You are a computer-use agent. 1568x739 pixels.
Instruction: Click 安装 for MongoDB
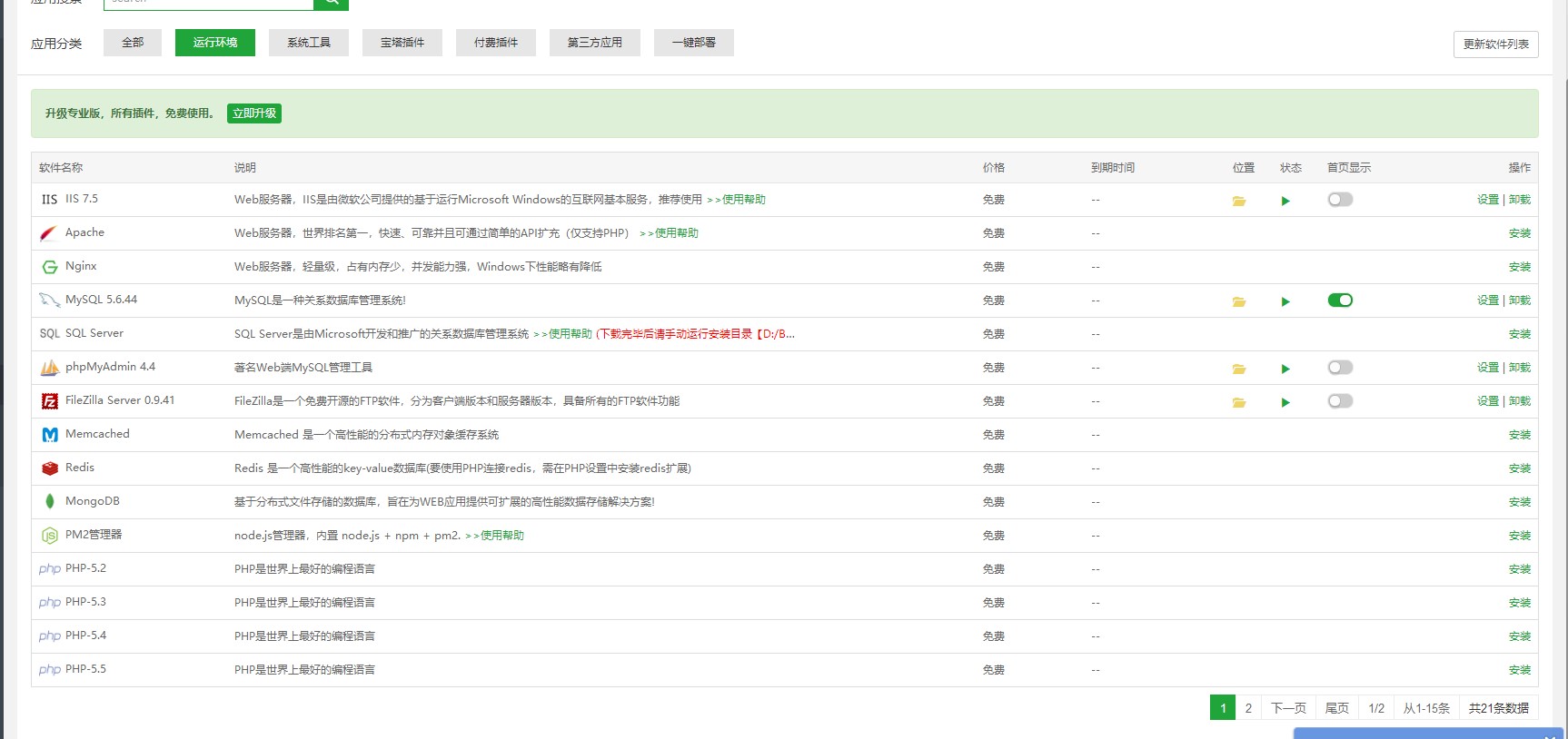click(1520, 502)
